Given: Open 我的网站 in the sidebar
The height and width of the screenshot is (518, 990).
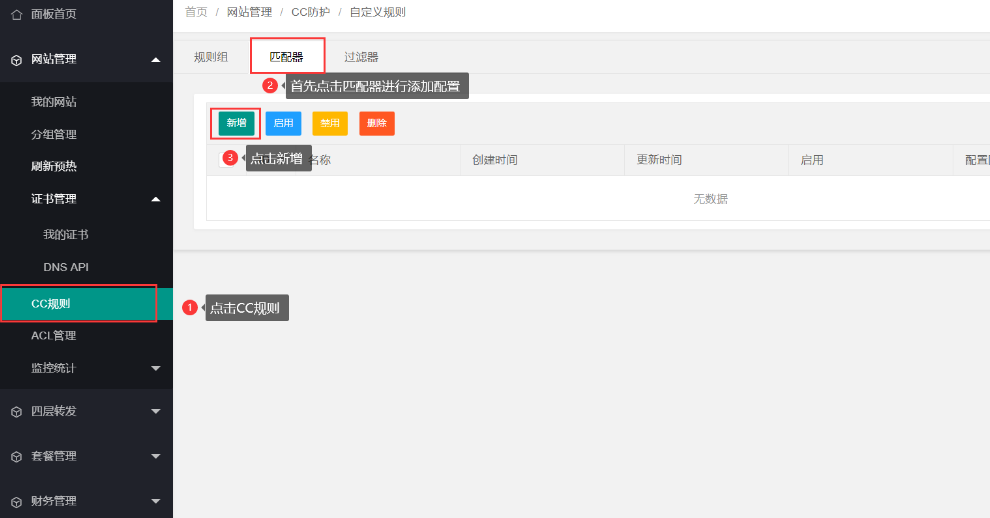Looking at the screenshot, I should point(54,102).
